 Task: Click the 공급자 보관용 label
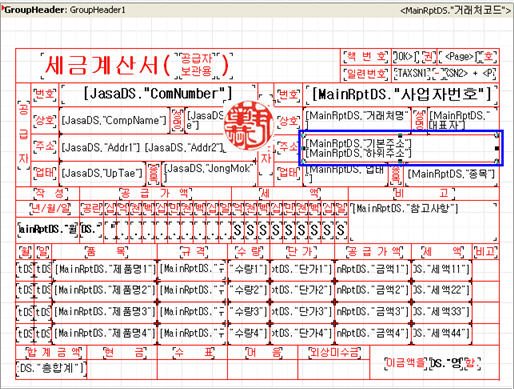(197, 65)
